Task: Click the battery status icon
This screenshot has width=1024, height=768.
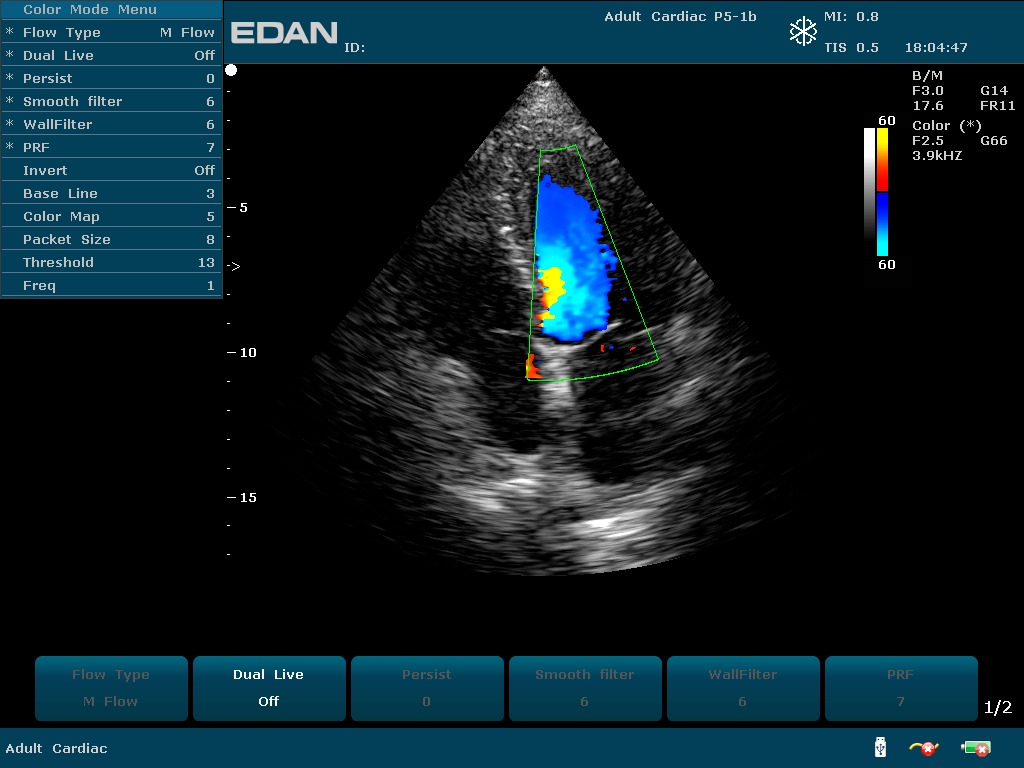Action: 975,748
